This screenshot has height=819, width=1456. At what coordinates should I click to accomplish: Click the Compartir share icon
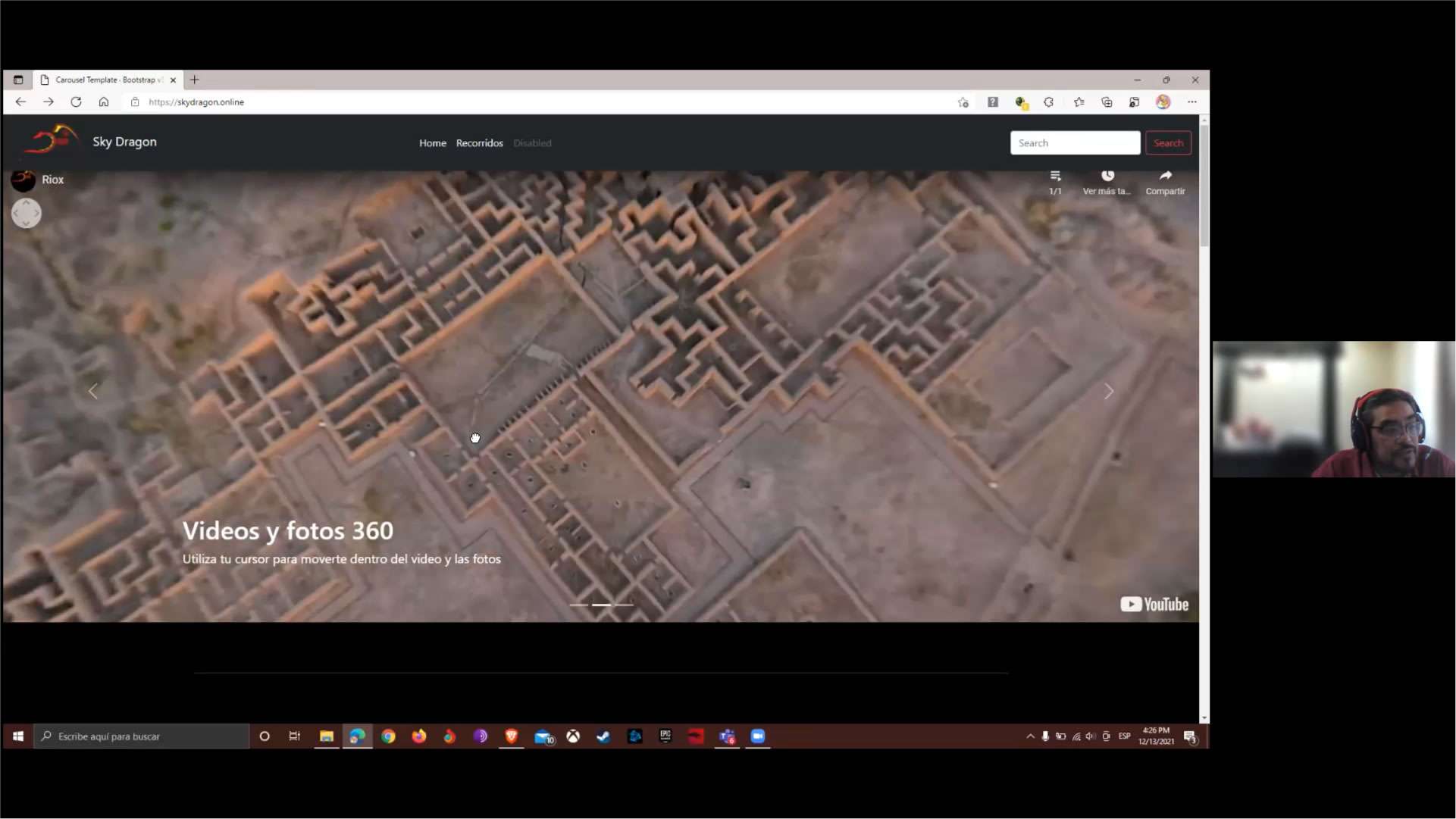[x=1165, y=177]
